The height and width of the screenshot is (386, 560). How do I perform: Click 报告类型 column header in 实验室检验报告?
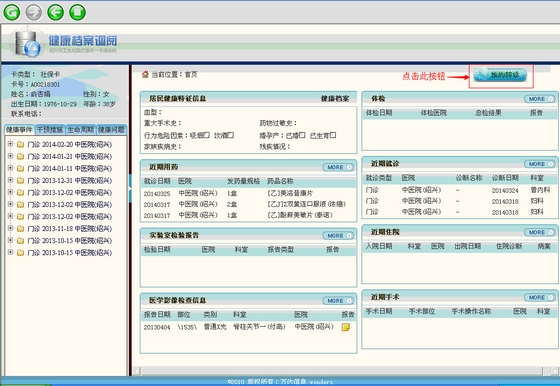pos(281,250)
